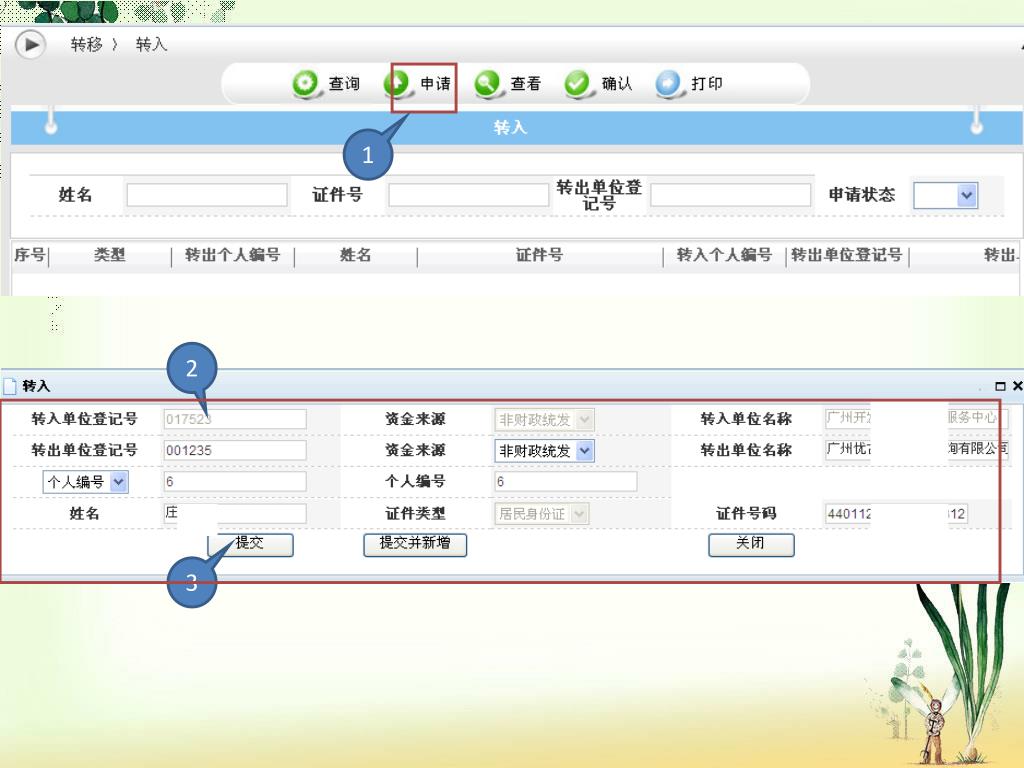This screenshot has height=768, width=1024.
Task: Click the 类型 column header
Action: pos(110,255)
